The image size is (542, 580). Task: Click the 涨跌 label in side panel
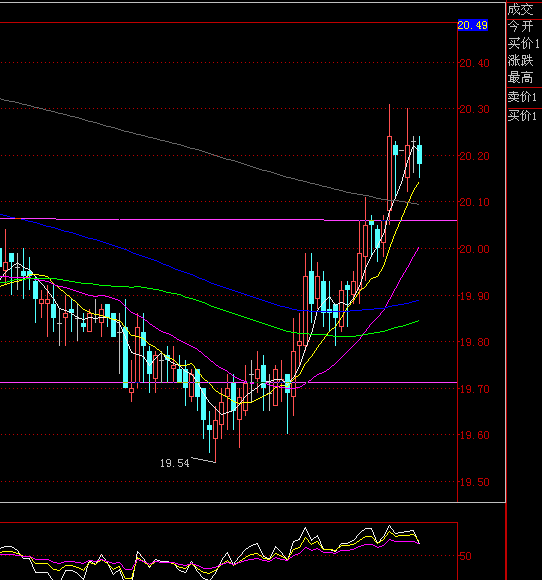[521, 60]
